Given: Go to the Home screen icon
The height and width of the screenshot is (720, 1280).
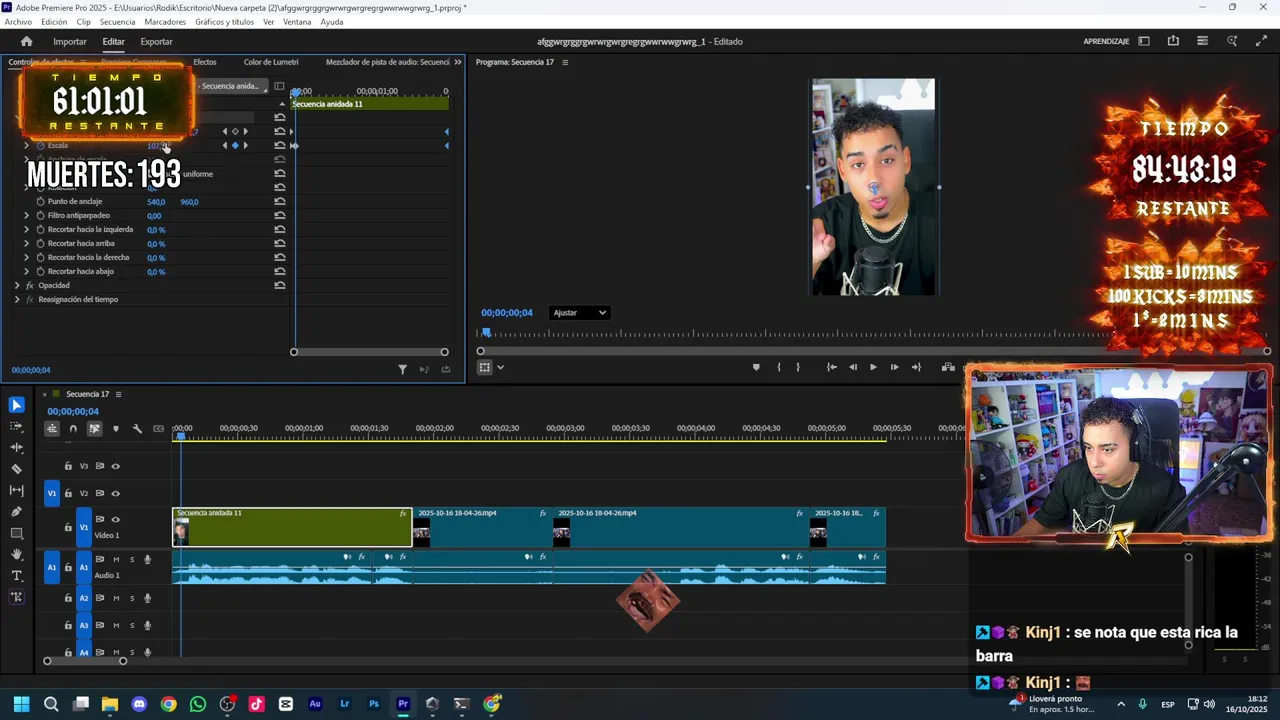Looking at the screenshot, I should click(27, 41).
